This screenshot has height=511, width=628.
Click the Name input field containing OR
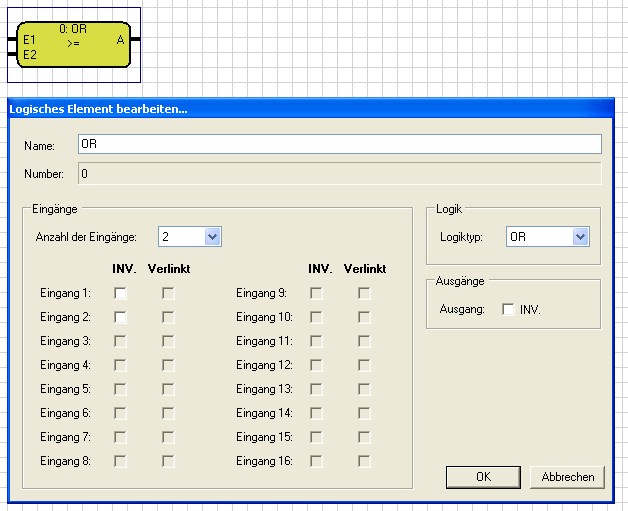340,144
